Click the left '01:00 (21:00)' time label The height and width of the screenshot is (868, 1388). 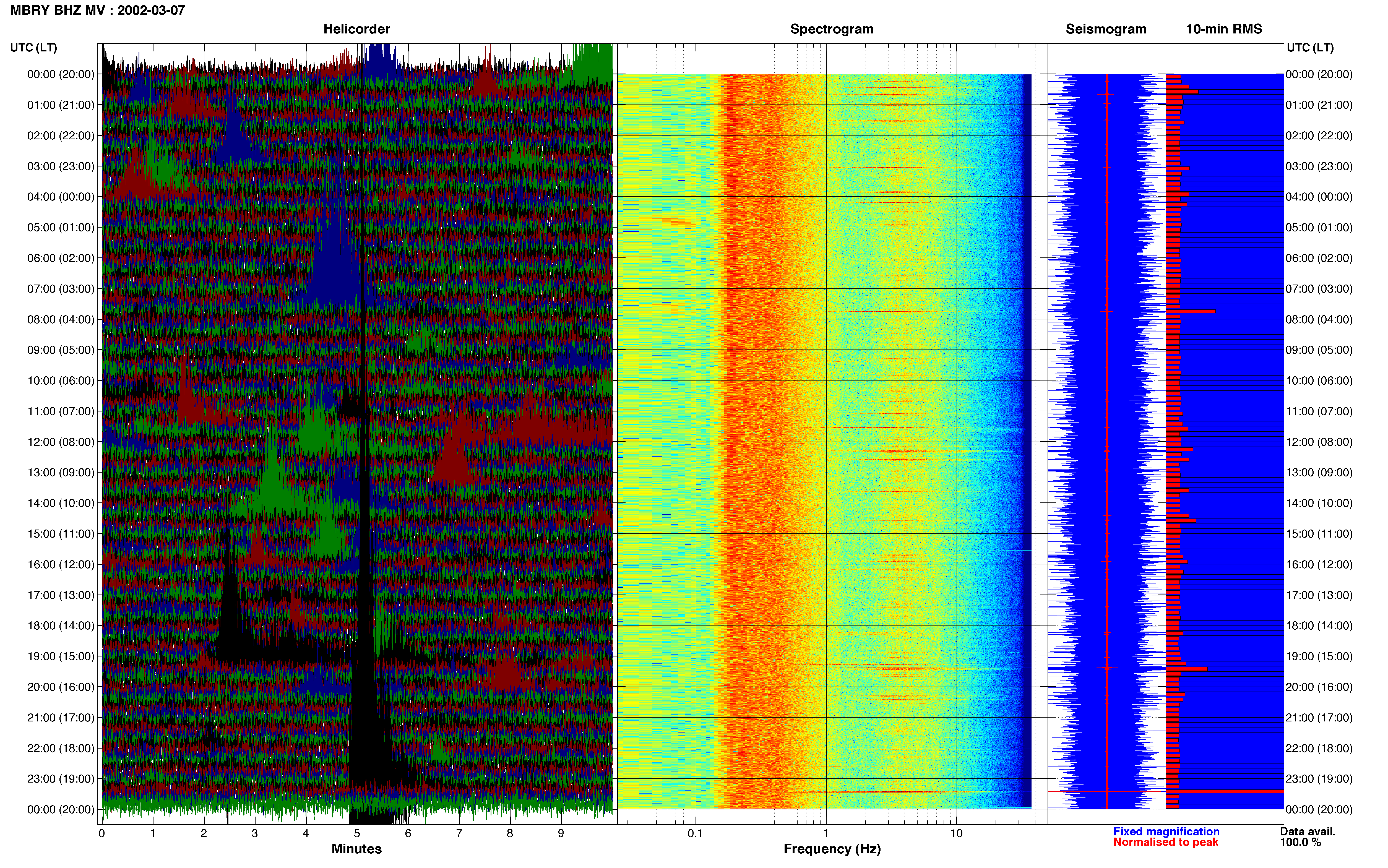point(61,105)
